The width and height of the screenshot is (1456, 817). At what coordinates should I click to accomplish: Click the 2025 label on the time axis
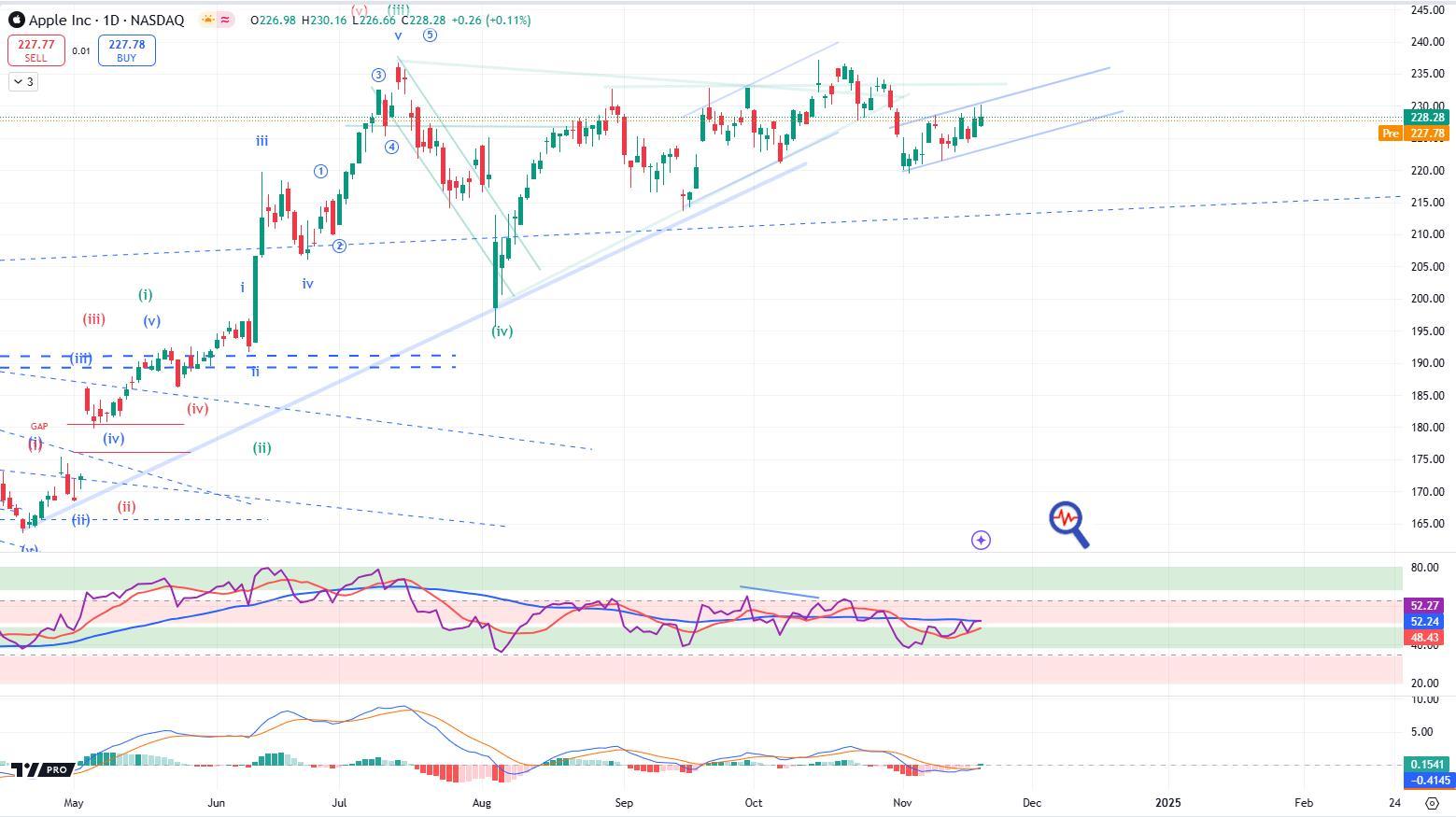[1167, 803]
